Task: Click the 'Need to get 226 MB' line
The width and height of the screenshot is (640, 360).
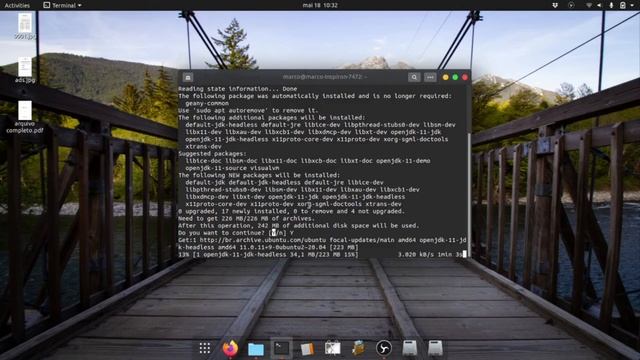Action: 246,218
